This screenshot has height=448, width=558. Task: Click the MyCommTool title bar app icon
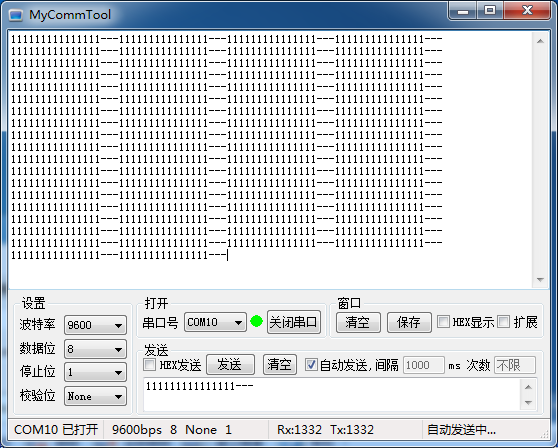[16, 15]
